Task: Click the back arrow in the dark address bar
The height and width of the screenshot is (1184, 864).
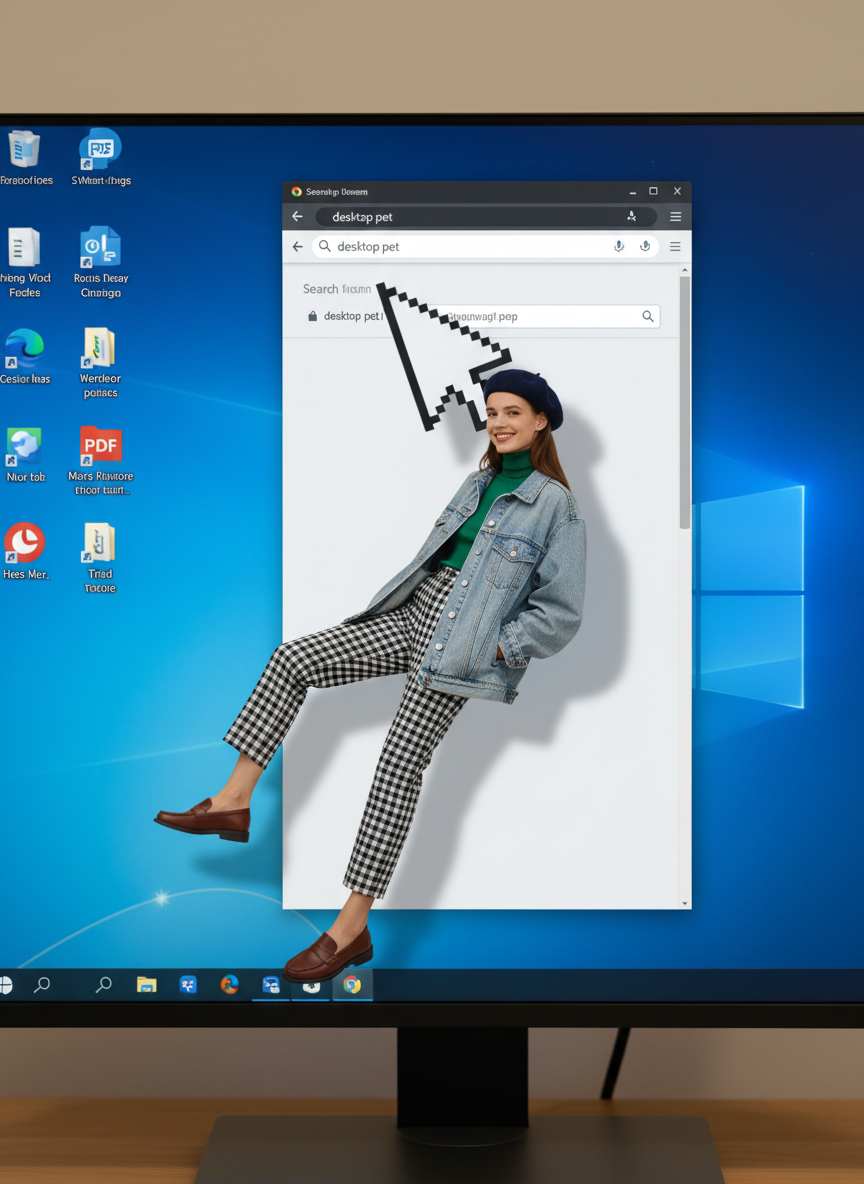Action: pos(297,217)
